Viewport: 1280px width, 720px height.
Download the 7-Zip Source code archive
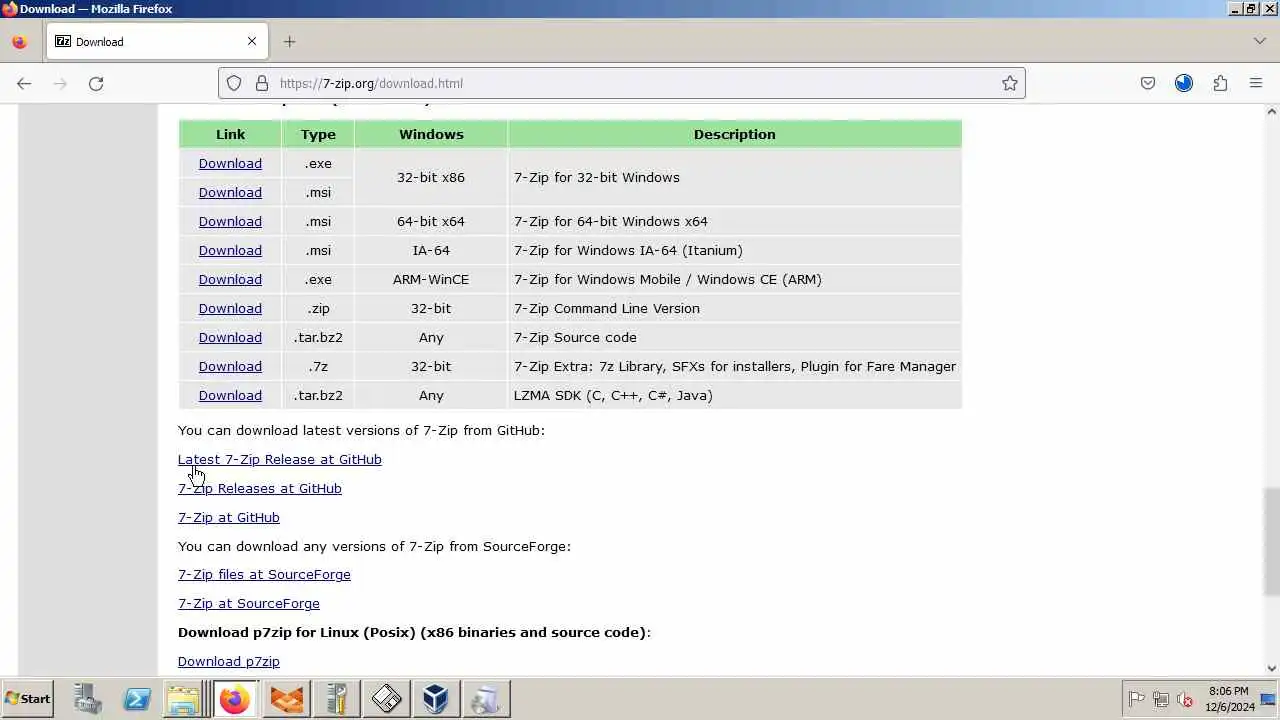[x=230, y=338]
